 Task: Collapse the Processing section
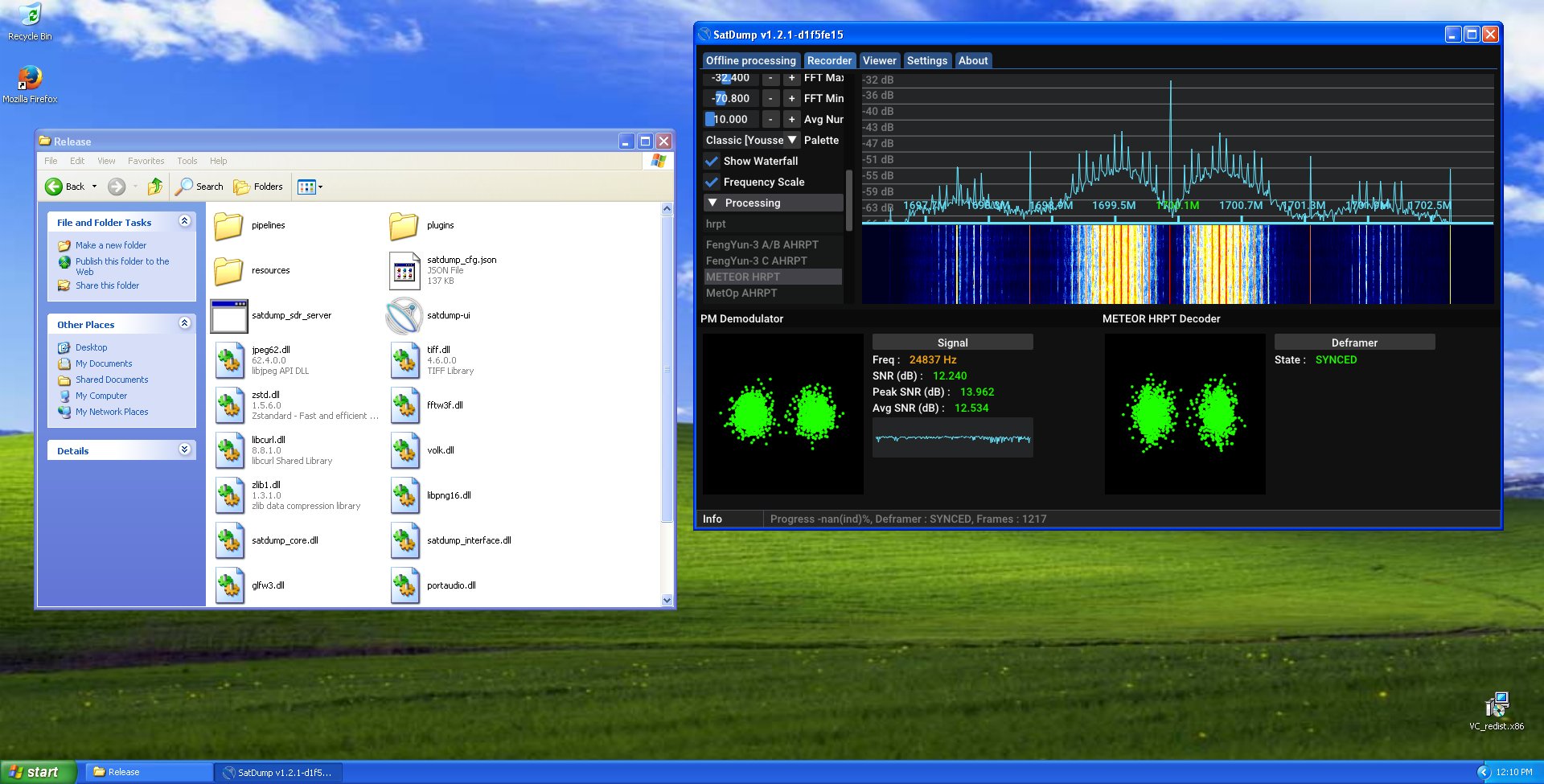click(774, 203)
